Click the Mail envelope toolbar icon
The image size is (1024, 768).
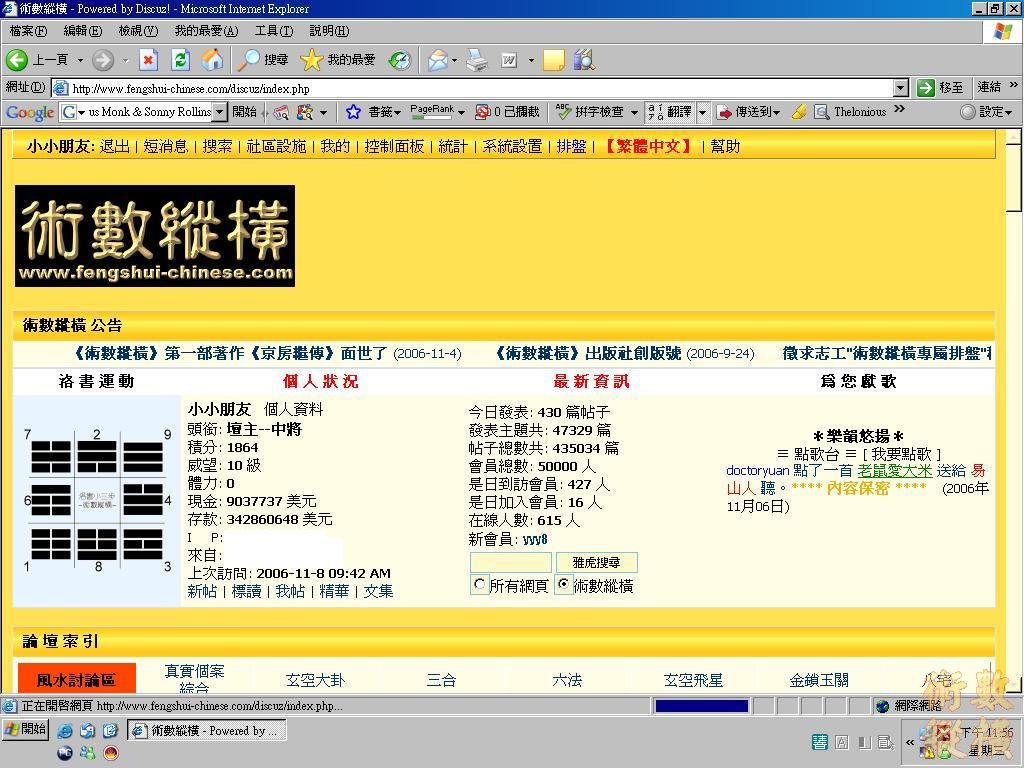(x=437, y=60)
